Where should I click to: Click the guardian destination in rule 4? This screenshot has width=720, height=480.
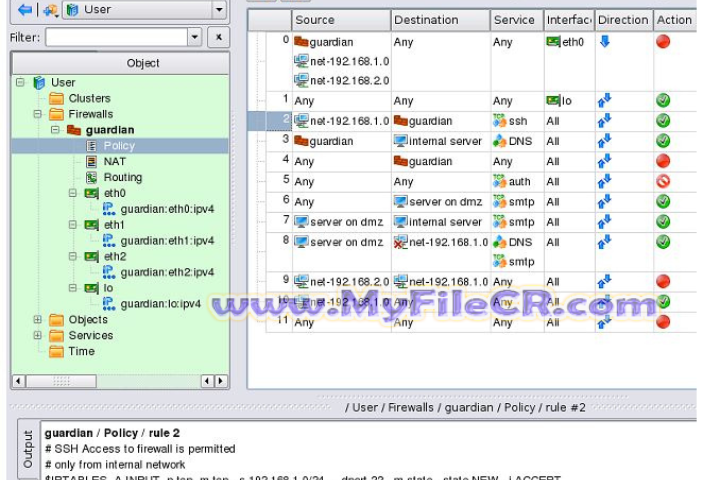[x=423, y=161]
